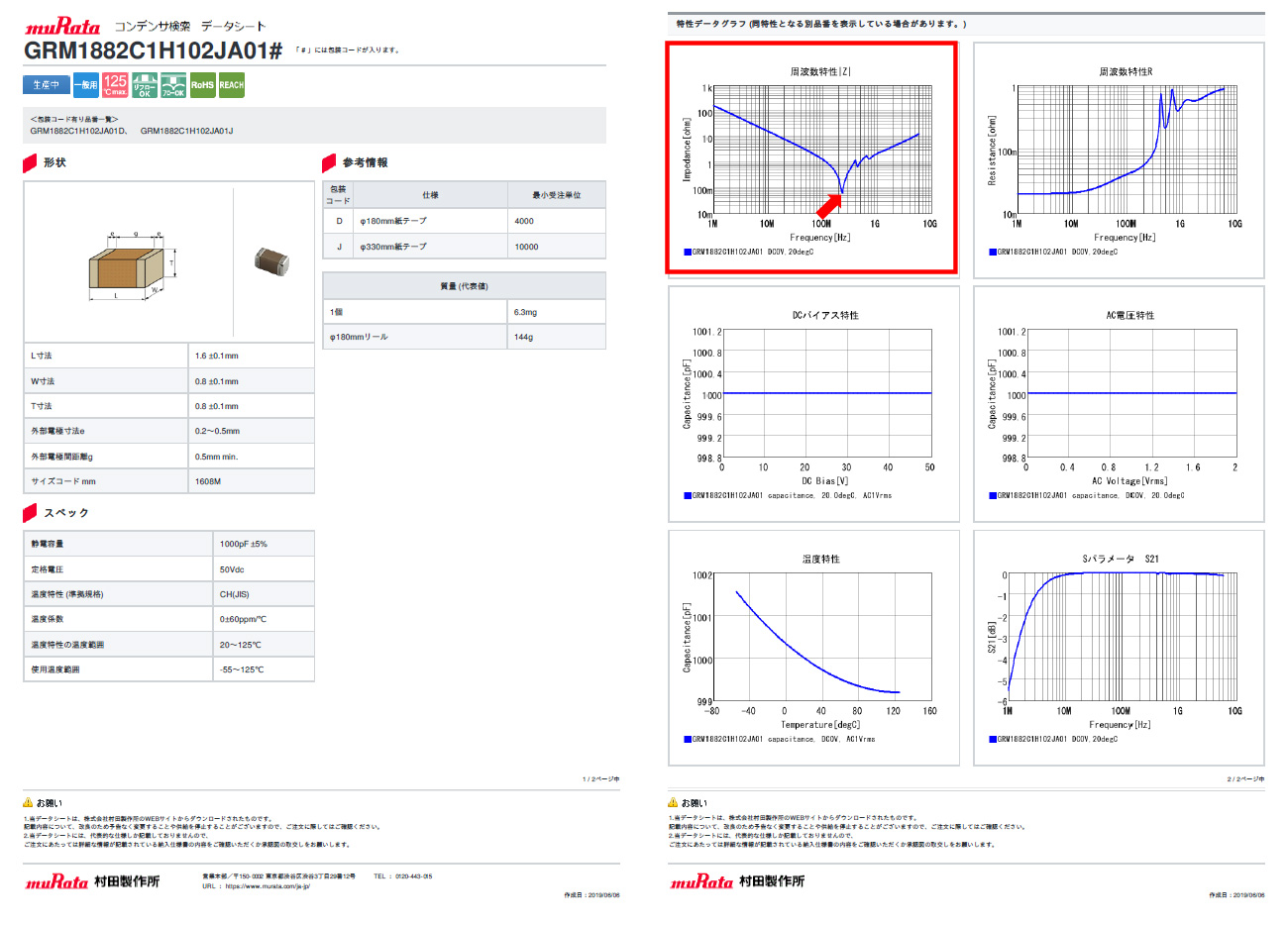Click the blue legend square under S21 graph
Screen dimensions: 1288x925
coord(993,740)
